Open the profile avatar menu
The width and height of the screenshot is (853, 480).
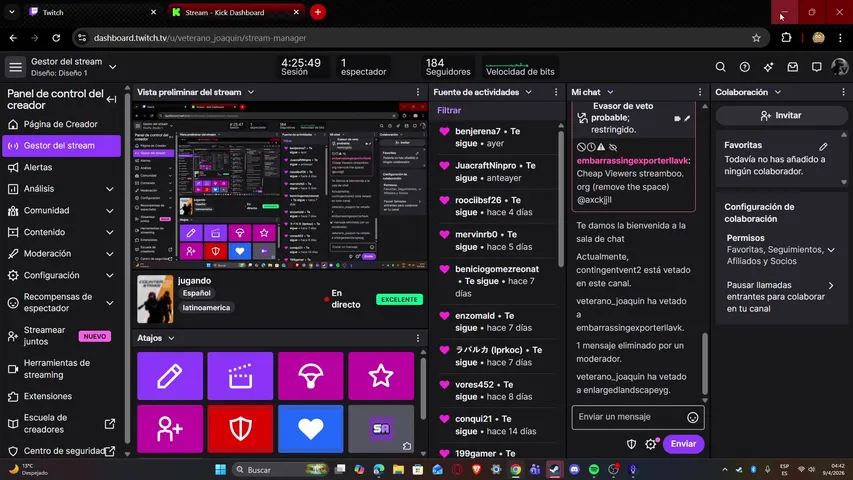[839, 67]
